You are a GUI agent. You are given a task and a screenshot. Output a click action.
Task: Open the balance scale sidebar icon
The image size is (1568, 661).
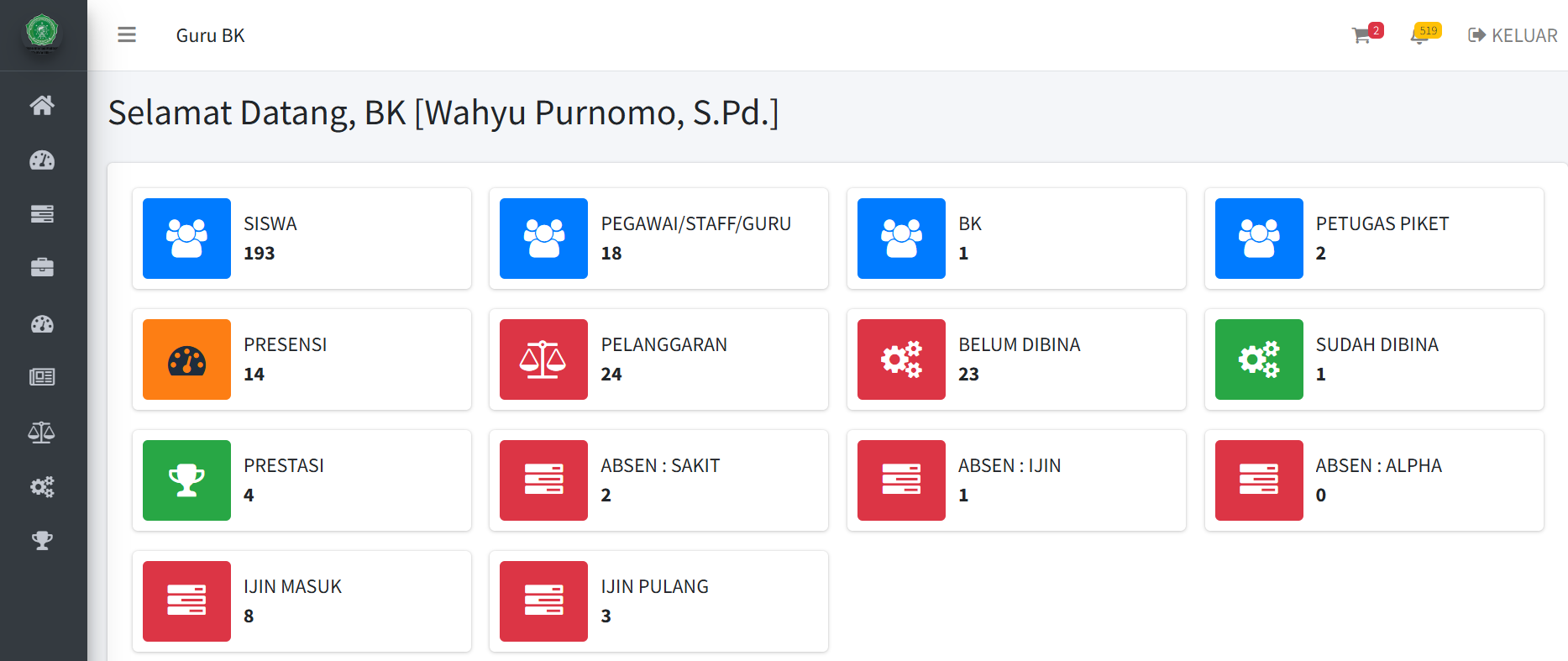pos(42,433)
